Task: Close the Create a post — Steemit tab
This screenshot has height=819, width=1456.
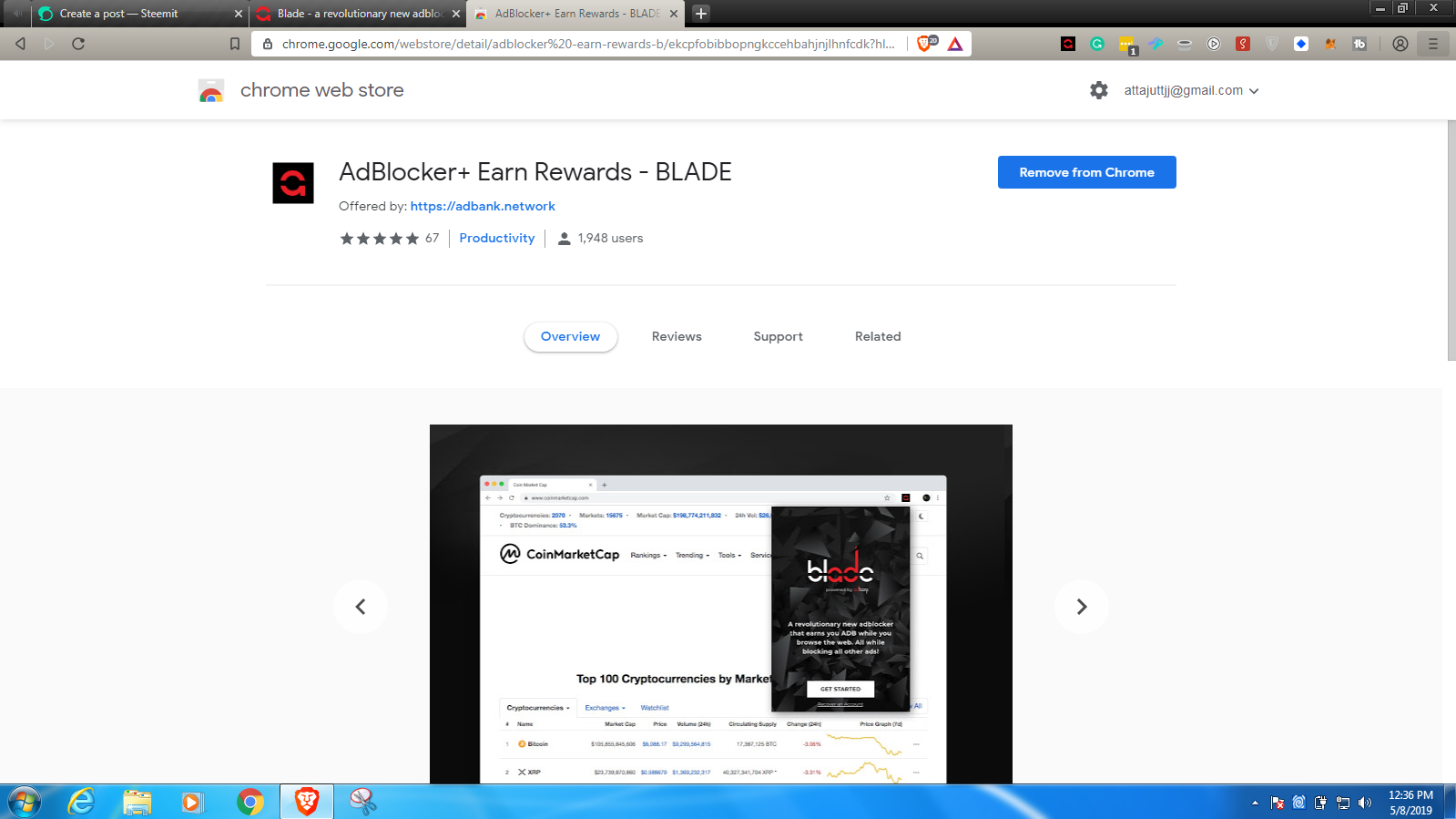Action: point(239,14)
